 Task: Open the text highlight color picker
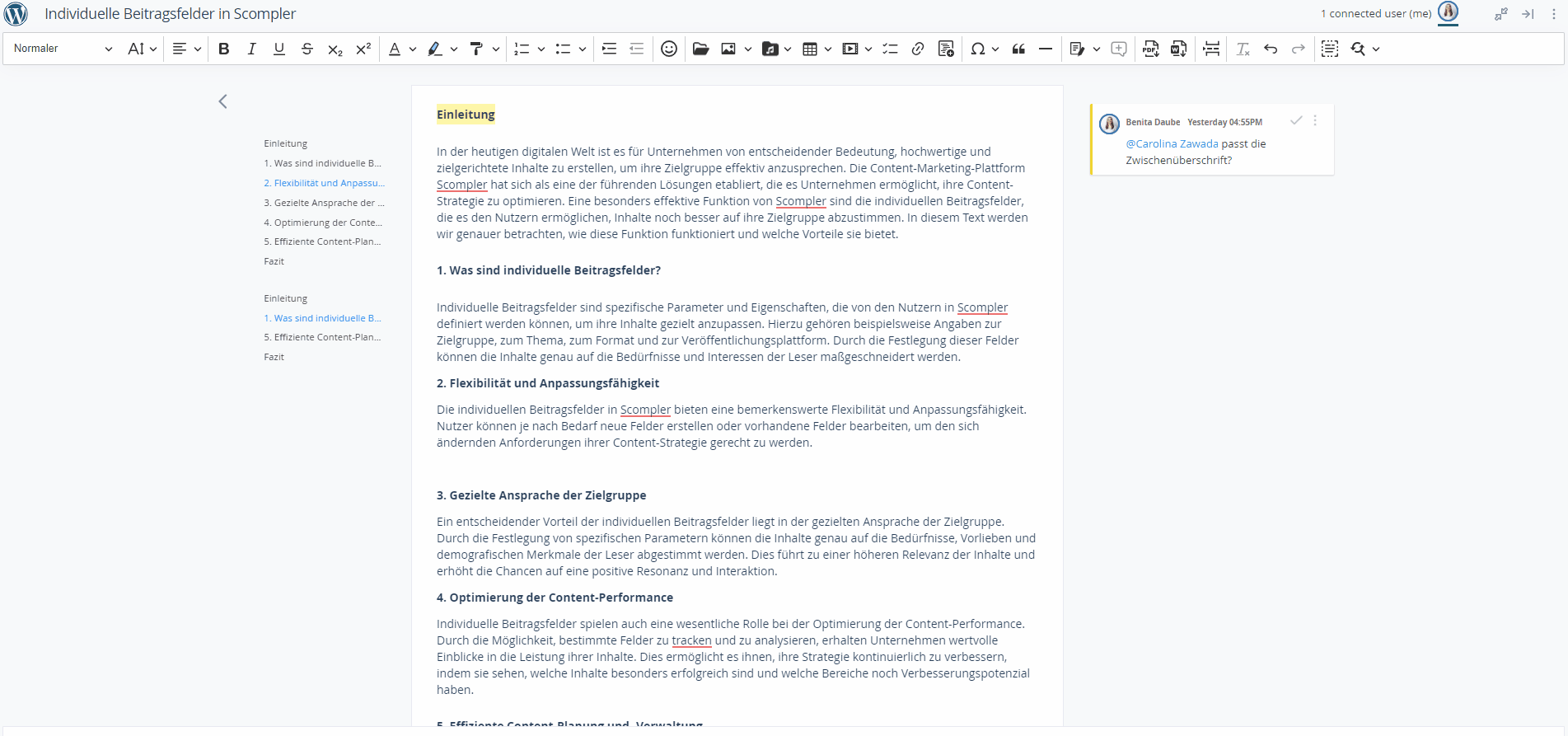pyautogui.click(x=453, y=49)
